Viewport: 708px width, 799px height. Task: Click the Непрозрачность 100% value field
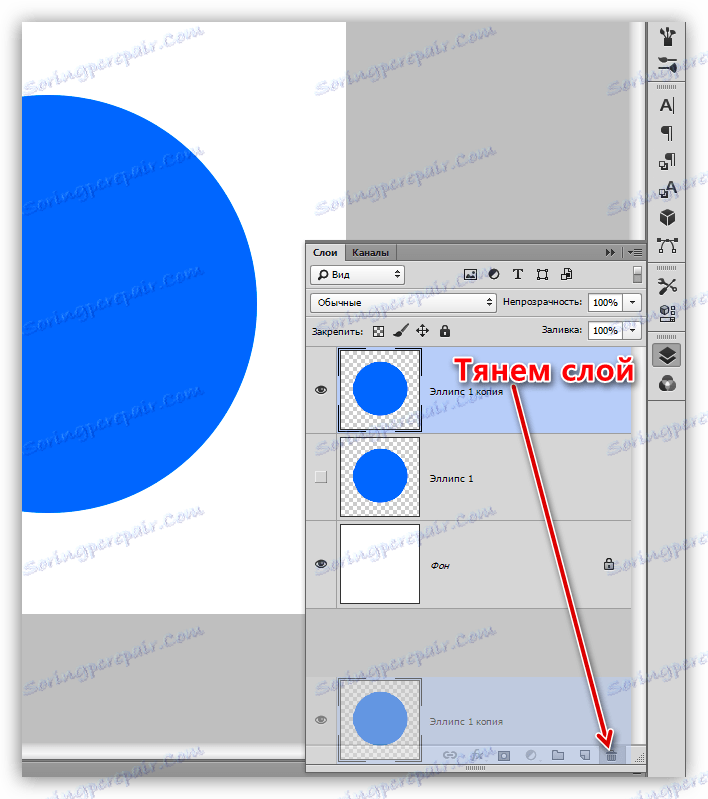click(606, 302)
